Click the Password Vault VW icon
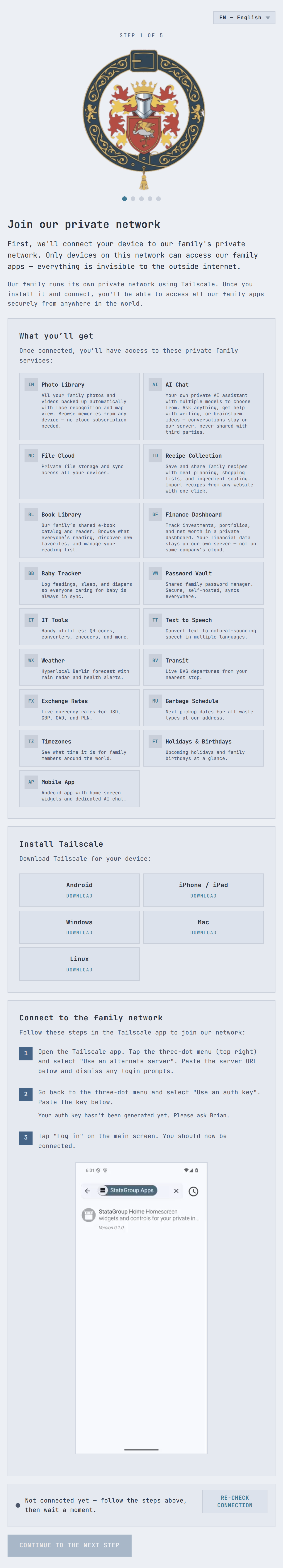283x1568 pixels. [x=155, y=573]
